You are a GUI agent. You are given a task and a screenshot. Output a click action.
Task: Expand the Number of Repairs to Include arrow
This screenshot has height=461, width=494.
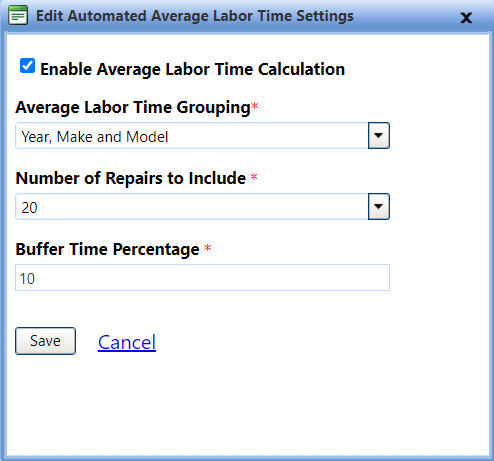click(379, 207)
